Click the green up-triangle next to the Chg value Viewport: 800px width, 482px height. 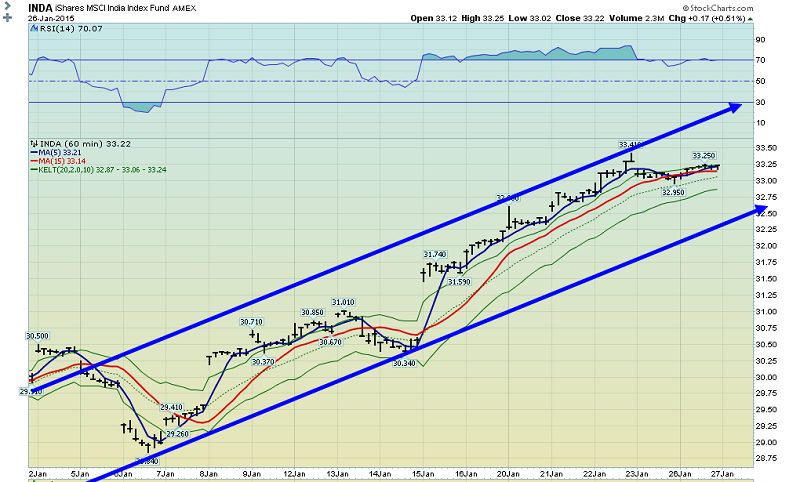point(750,19)
